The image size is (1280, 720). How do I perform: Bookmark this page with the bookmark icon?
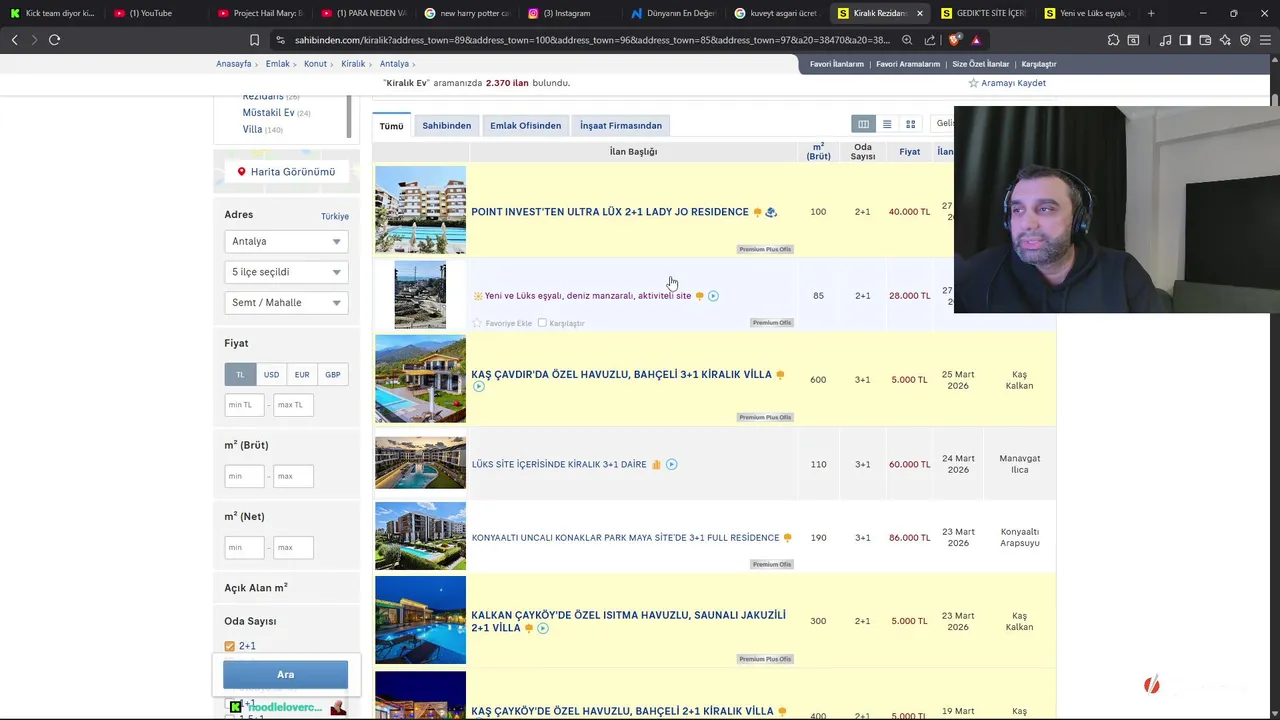point(254,40)
